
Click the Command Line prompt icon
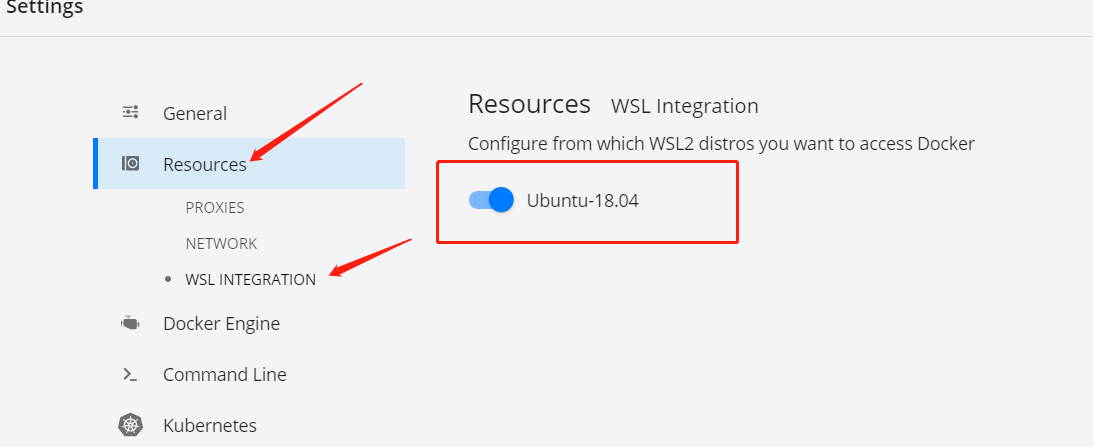coord(130,374)
